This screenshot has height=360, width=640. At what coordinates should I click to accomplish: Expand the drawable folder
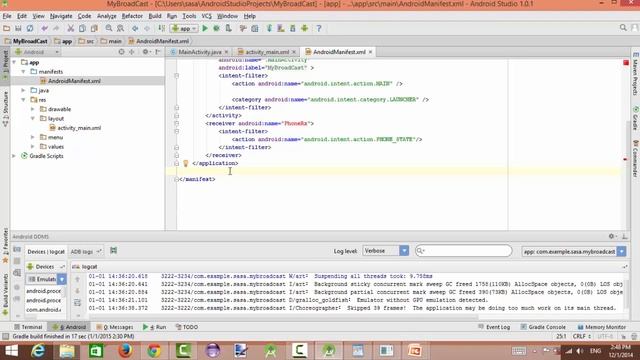coord(33,109)
